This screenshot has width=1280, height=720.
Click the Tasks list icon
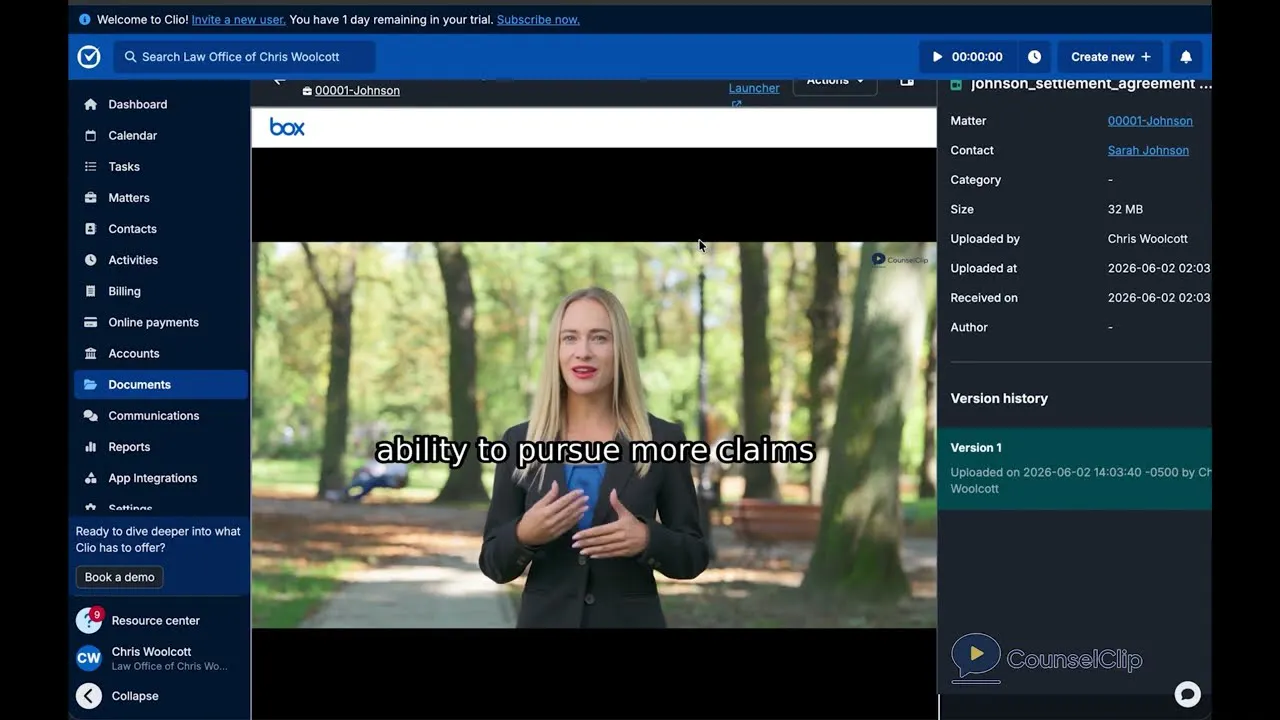[x=91, y=166]
